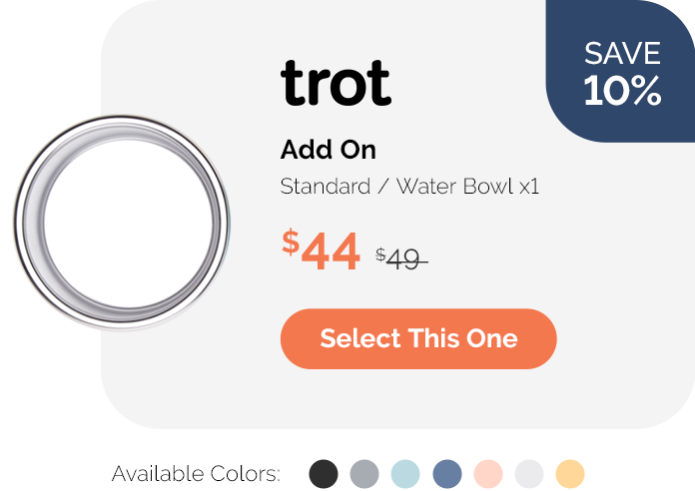Click the trot product title
This screenshot has height=491, width=695.
(336, 83)
